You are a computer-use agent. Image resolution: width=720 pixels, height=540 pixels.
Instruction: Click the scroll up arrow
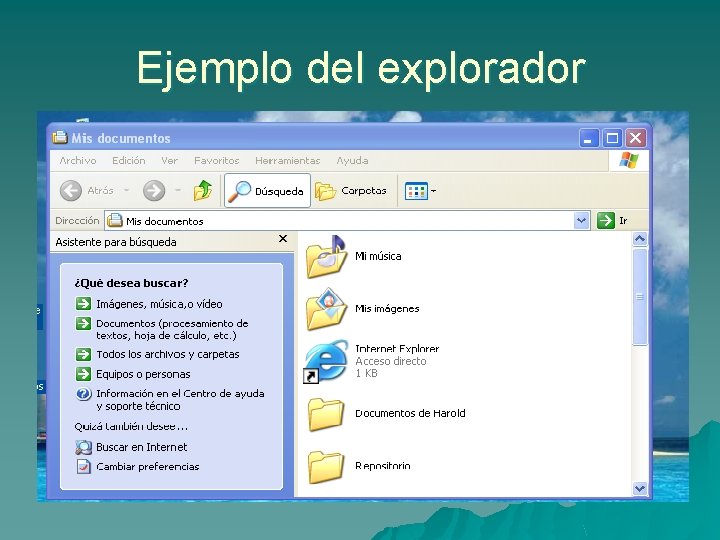tap(640, 239)
